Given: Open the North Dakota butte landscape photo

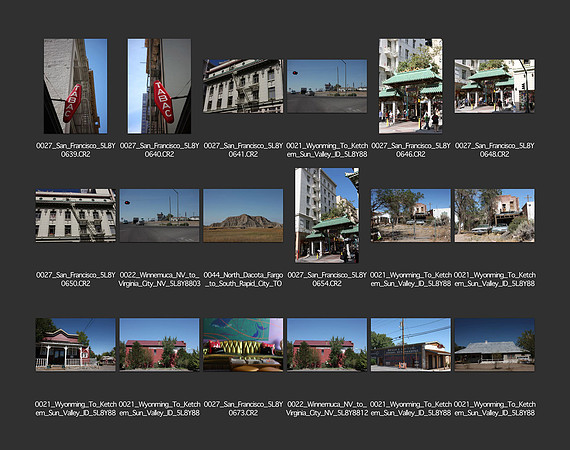Looking at the screenshot, I should point(243,215).
